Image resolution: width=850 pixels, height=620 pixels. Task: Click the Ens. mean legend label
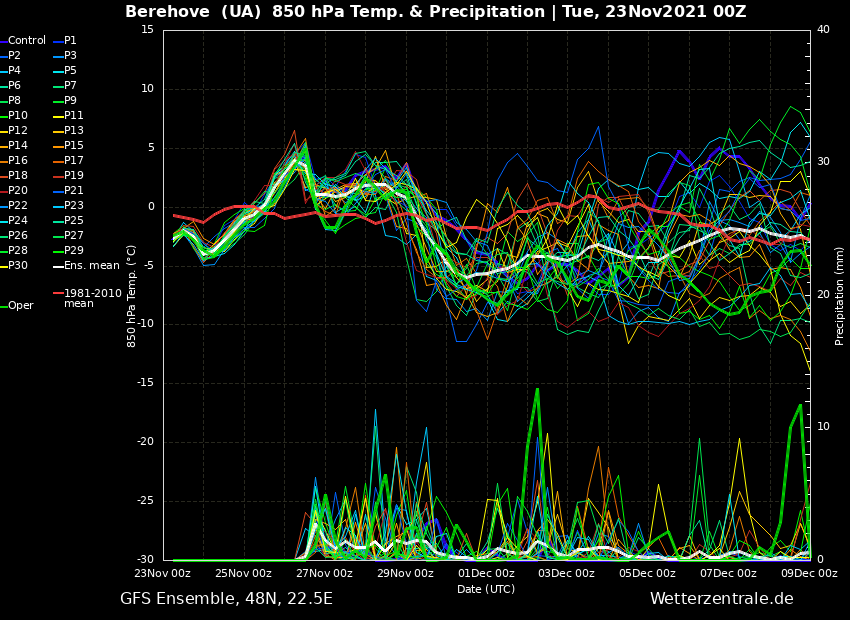pos(91,266)
